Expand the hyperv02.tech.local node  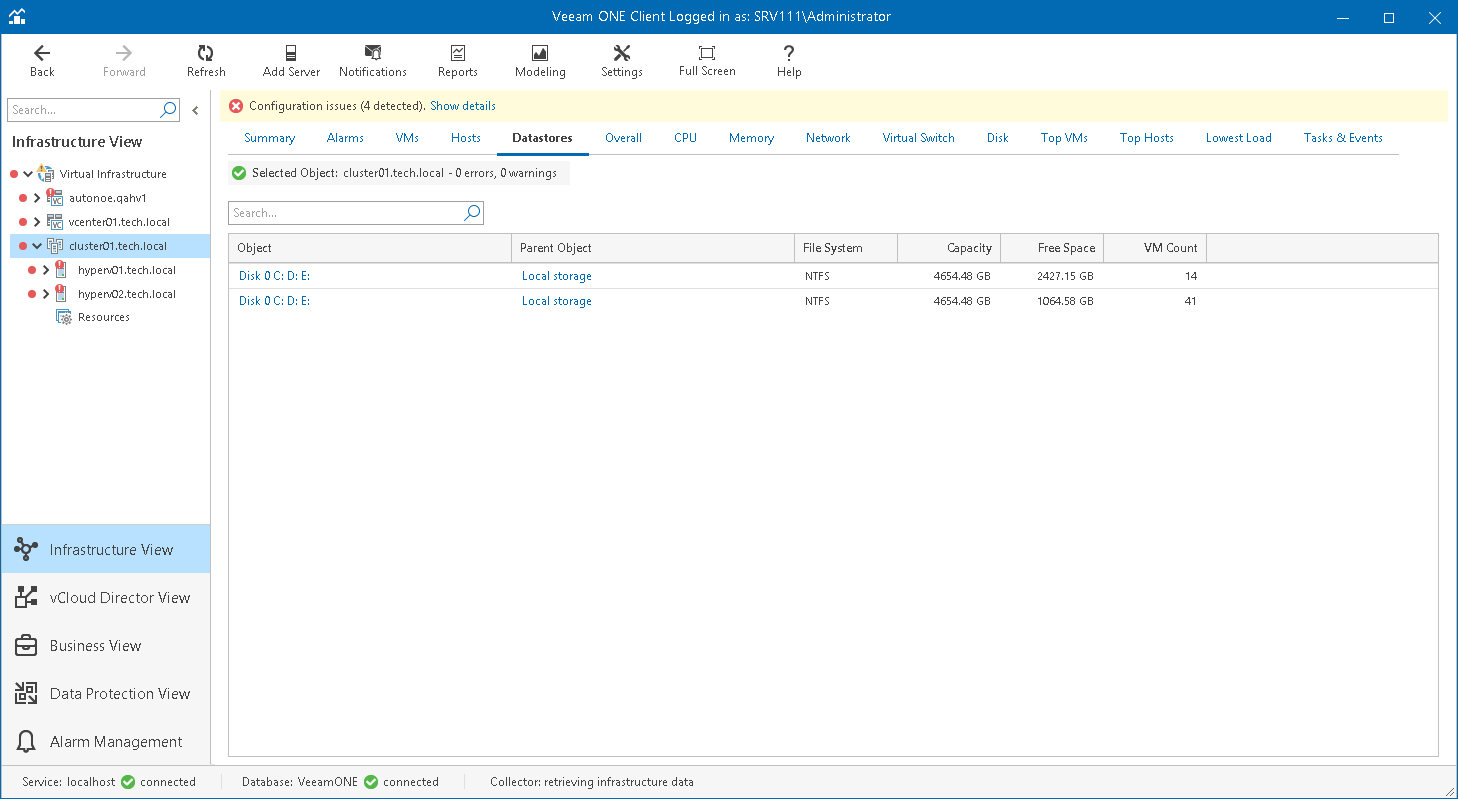(46, 294)
